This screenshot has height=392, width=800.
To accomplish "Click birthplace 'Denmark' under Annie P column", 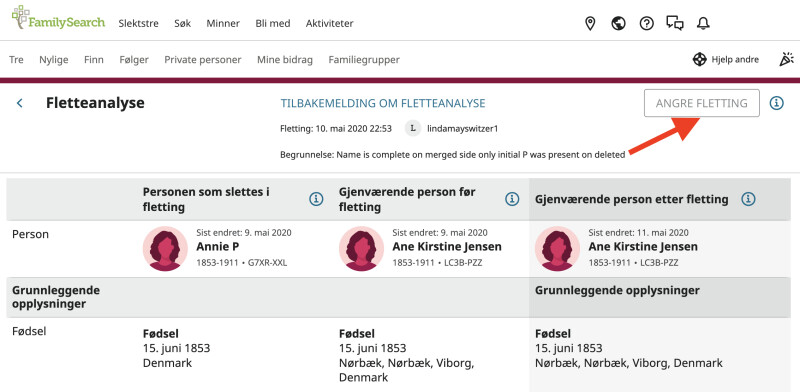I will [167, 363].
